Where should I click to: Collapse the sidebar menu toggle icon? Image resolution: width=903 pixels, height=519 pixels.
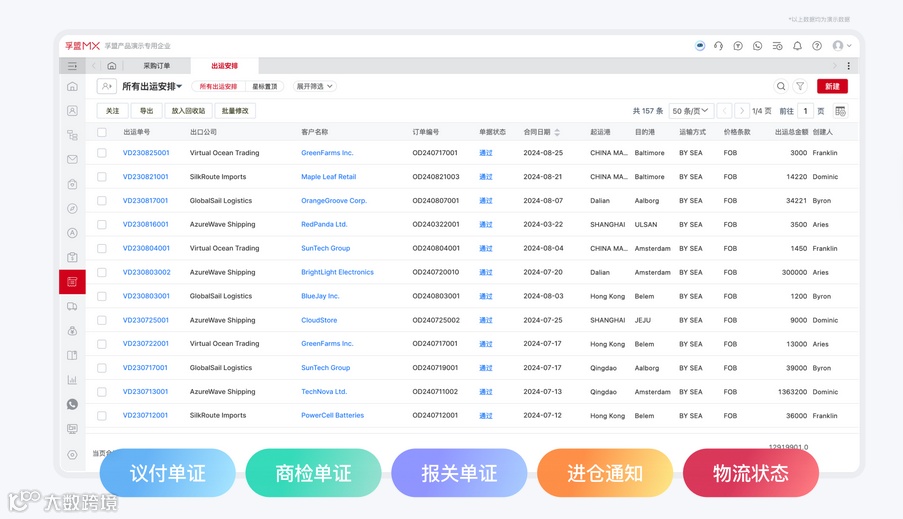(x=72, y=66)
